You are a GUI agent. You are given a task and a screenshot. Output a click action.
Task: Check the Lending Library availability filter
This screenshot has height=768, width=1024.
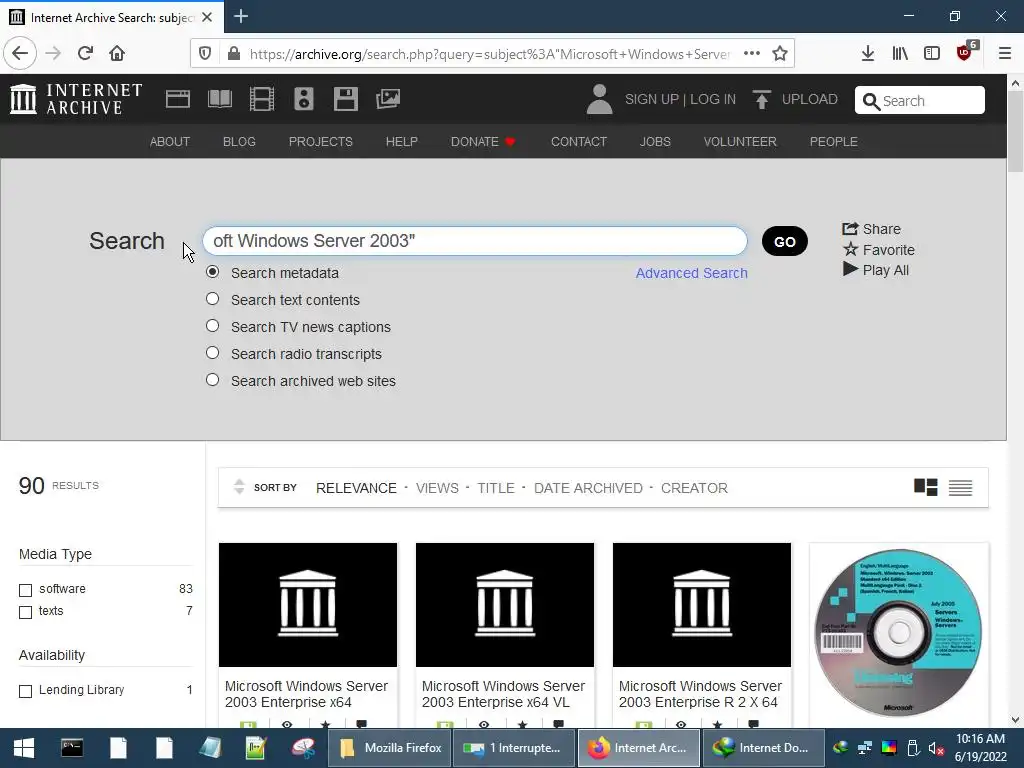pos(25,691)
